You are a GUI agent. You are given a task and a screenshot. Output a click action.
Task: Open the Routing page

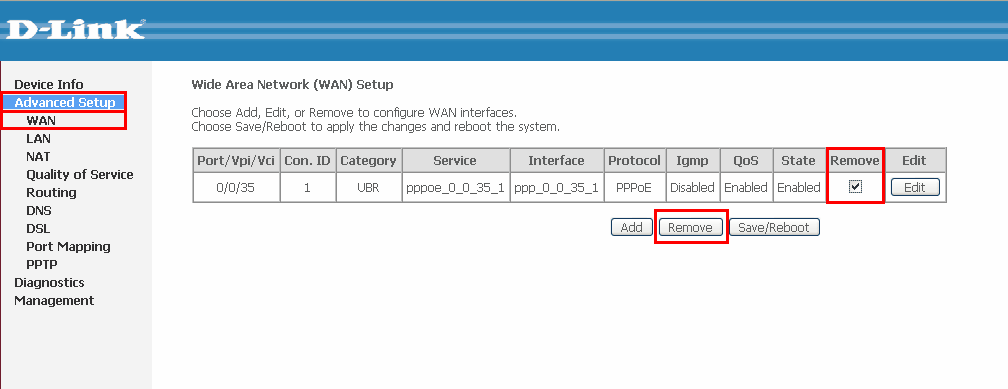pyautogui.click(x=51, y=192)
